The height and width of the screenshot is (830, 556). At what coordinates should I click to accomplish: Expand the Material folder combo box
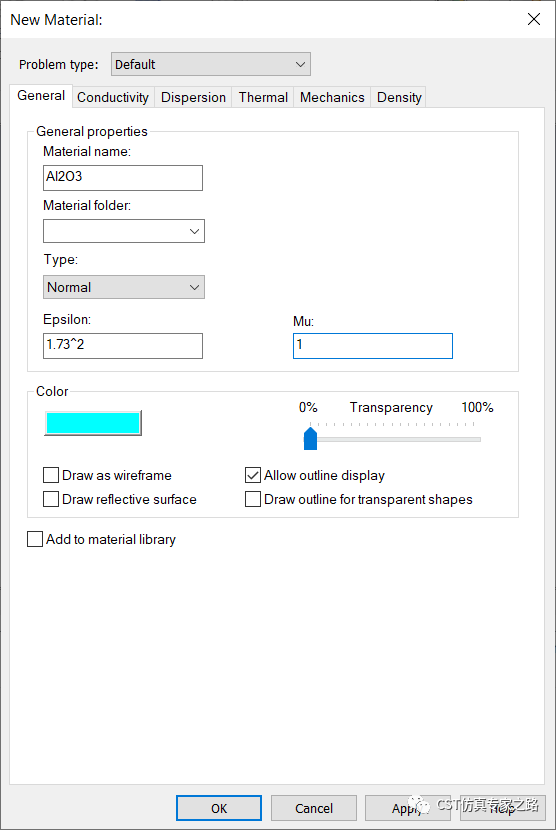tap(124, 231)
